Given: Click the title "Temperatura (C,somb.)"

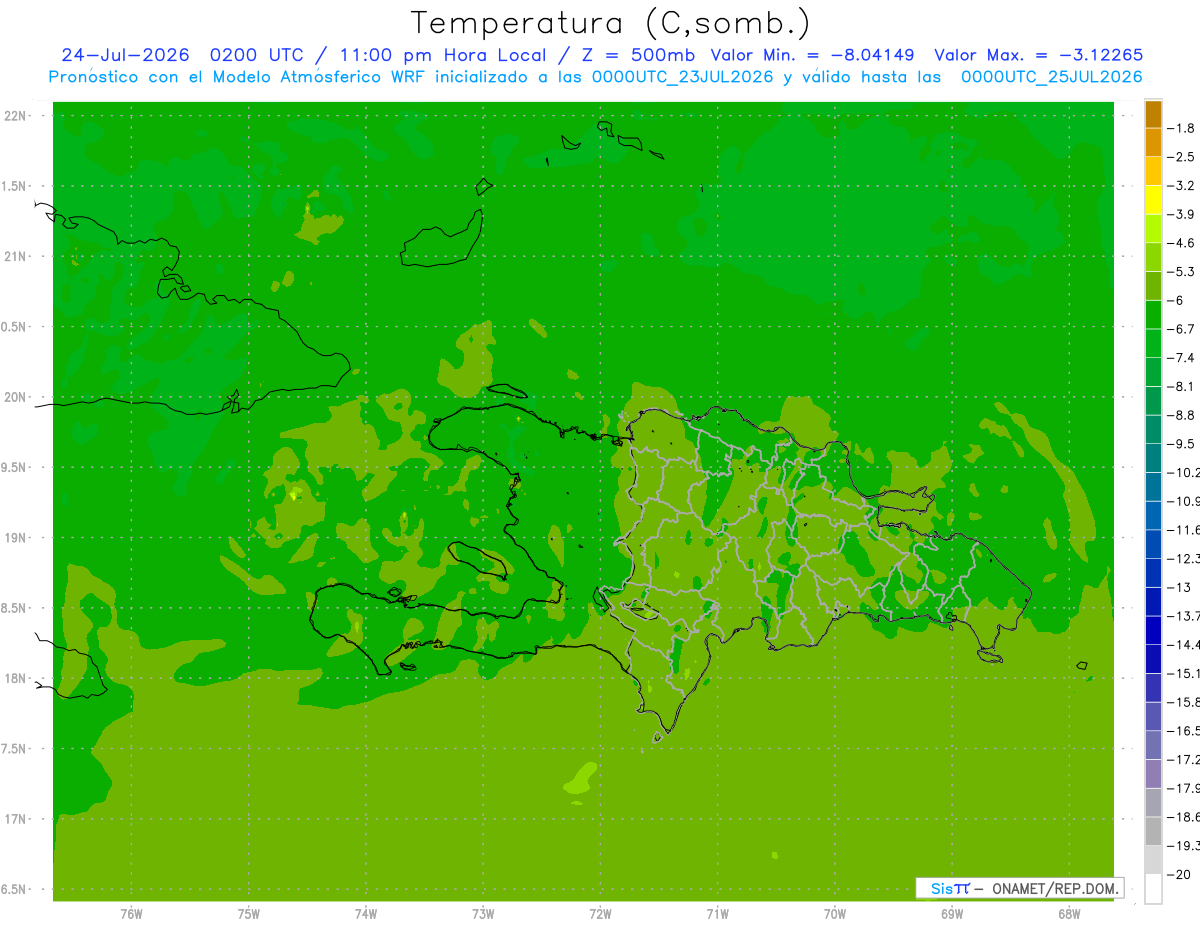Looking at the screenshot, I should click(610, 24).
